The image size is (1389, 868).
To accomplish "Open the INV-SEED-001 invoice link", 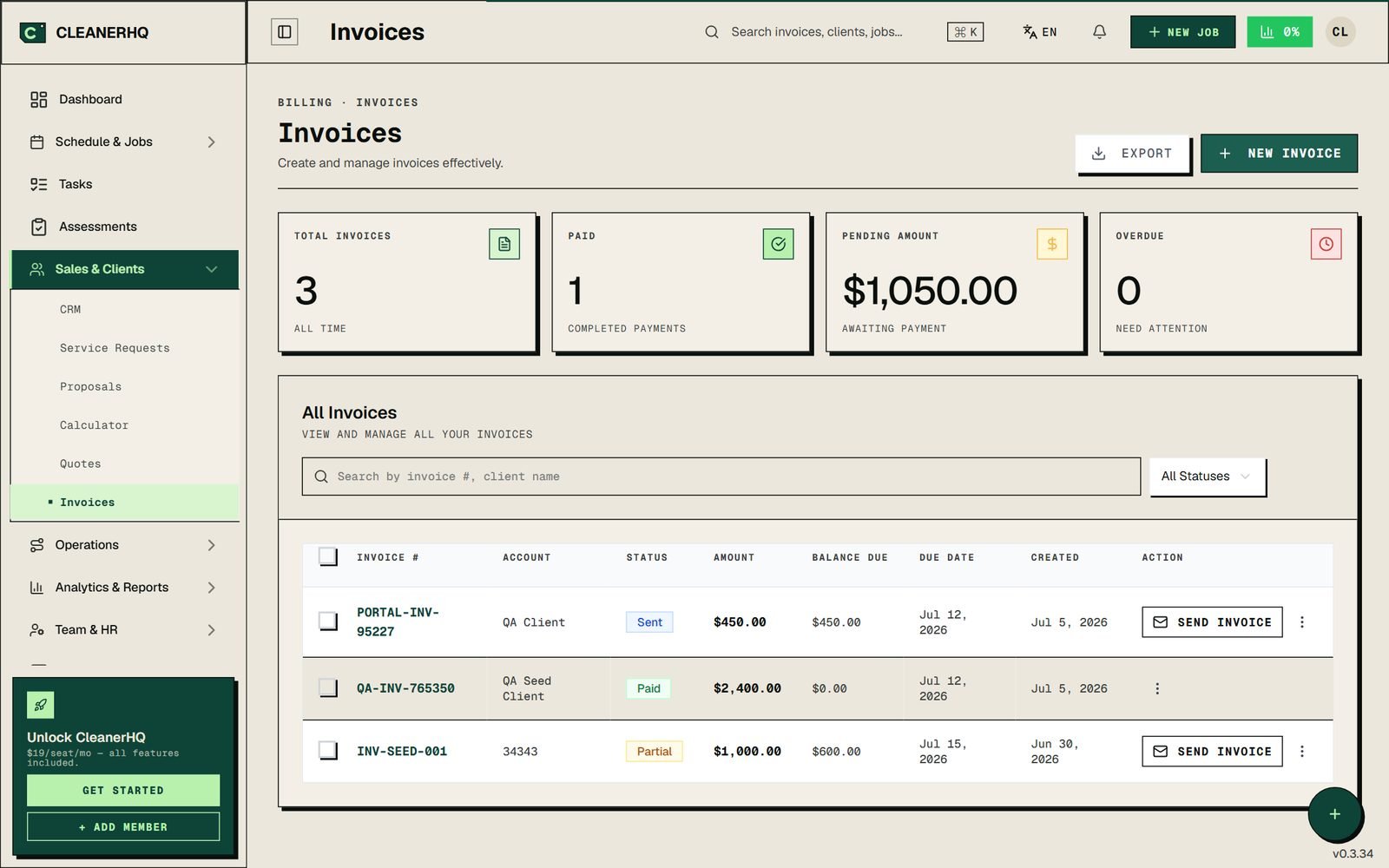I will [x=402, y=752].
